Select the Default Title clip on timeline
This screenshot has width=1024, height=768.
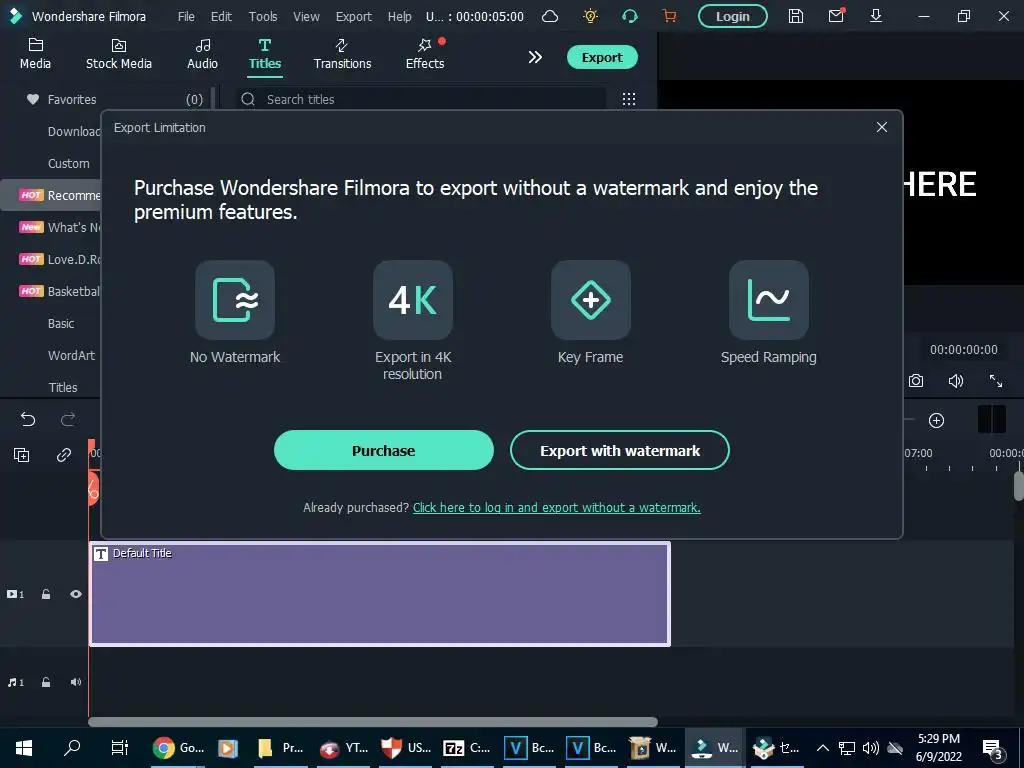point(379,594)
